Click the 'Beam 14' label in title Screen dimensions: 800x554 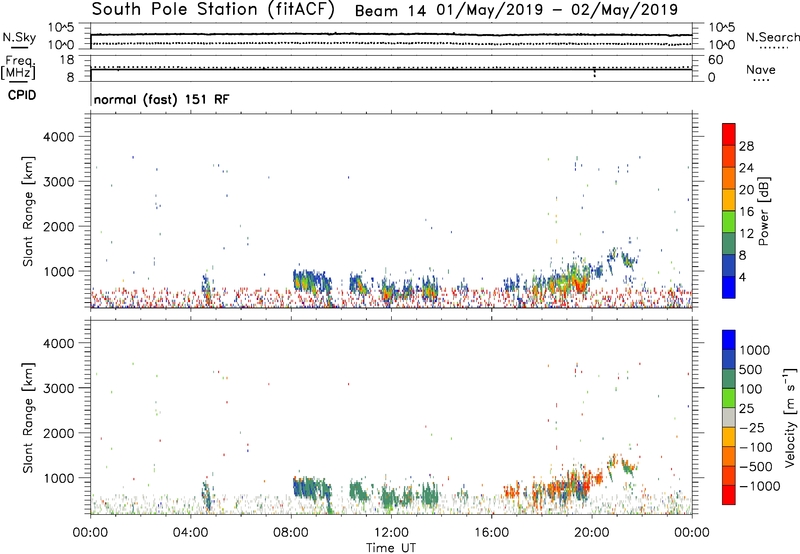click(x=390, y=11)
